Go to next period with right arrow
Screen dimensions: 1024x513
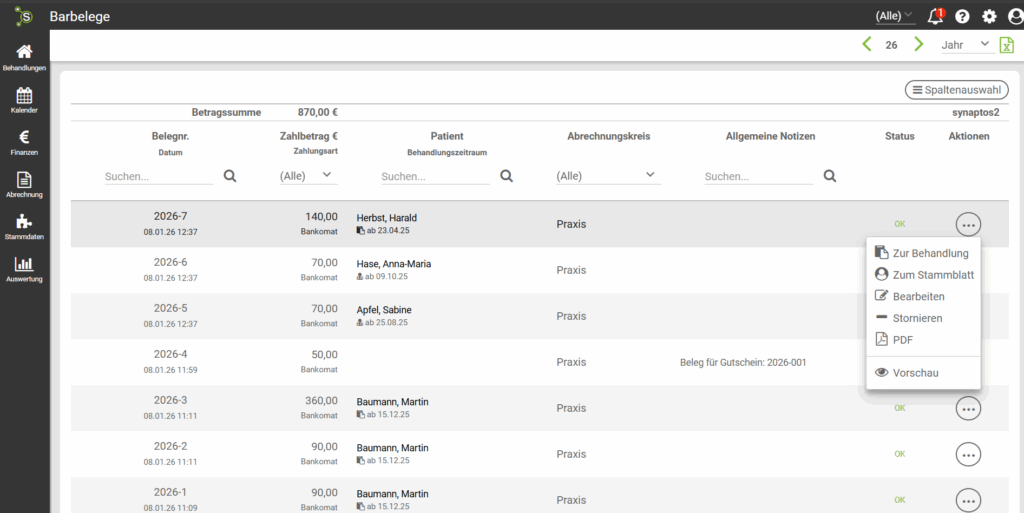point(918,45)
